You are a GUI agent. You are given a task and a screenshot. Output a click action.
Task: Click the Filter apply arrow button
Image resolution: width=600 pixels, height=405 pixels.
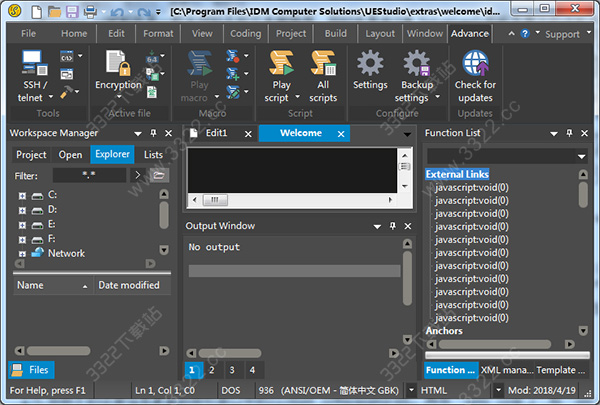pos(138,175)
